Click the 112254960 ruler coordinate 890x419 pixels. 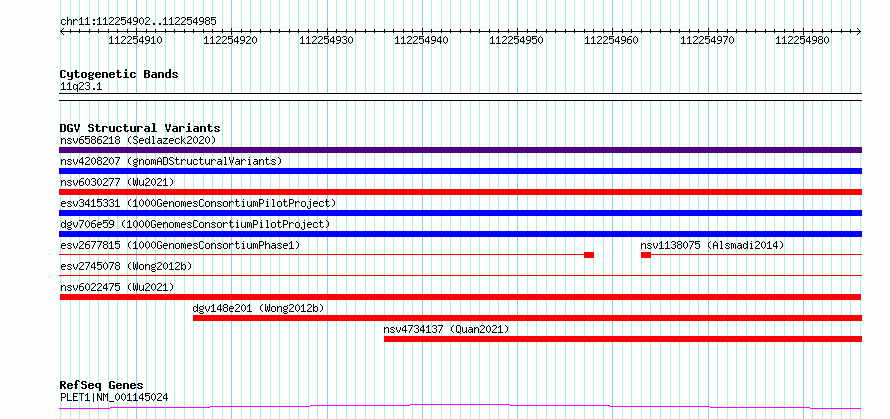pyautogui.click(x=612, y=40)
